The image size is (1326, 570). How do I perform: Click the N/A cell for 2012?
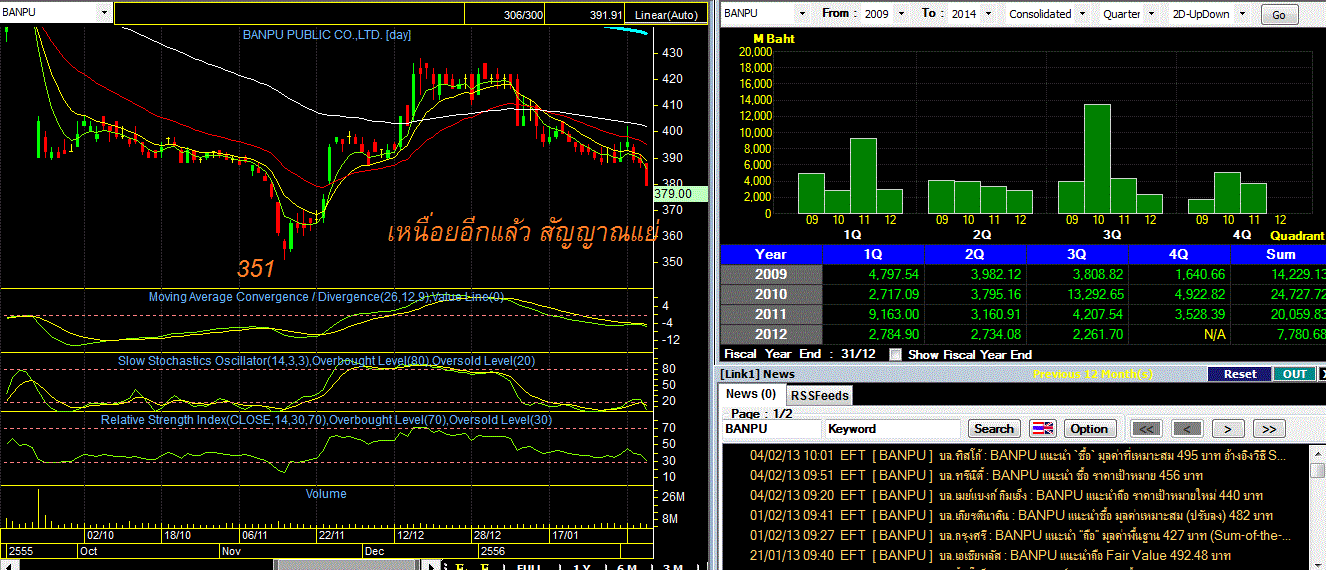point(1180,334)
